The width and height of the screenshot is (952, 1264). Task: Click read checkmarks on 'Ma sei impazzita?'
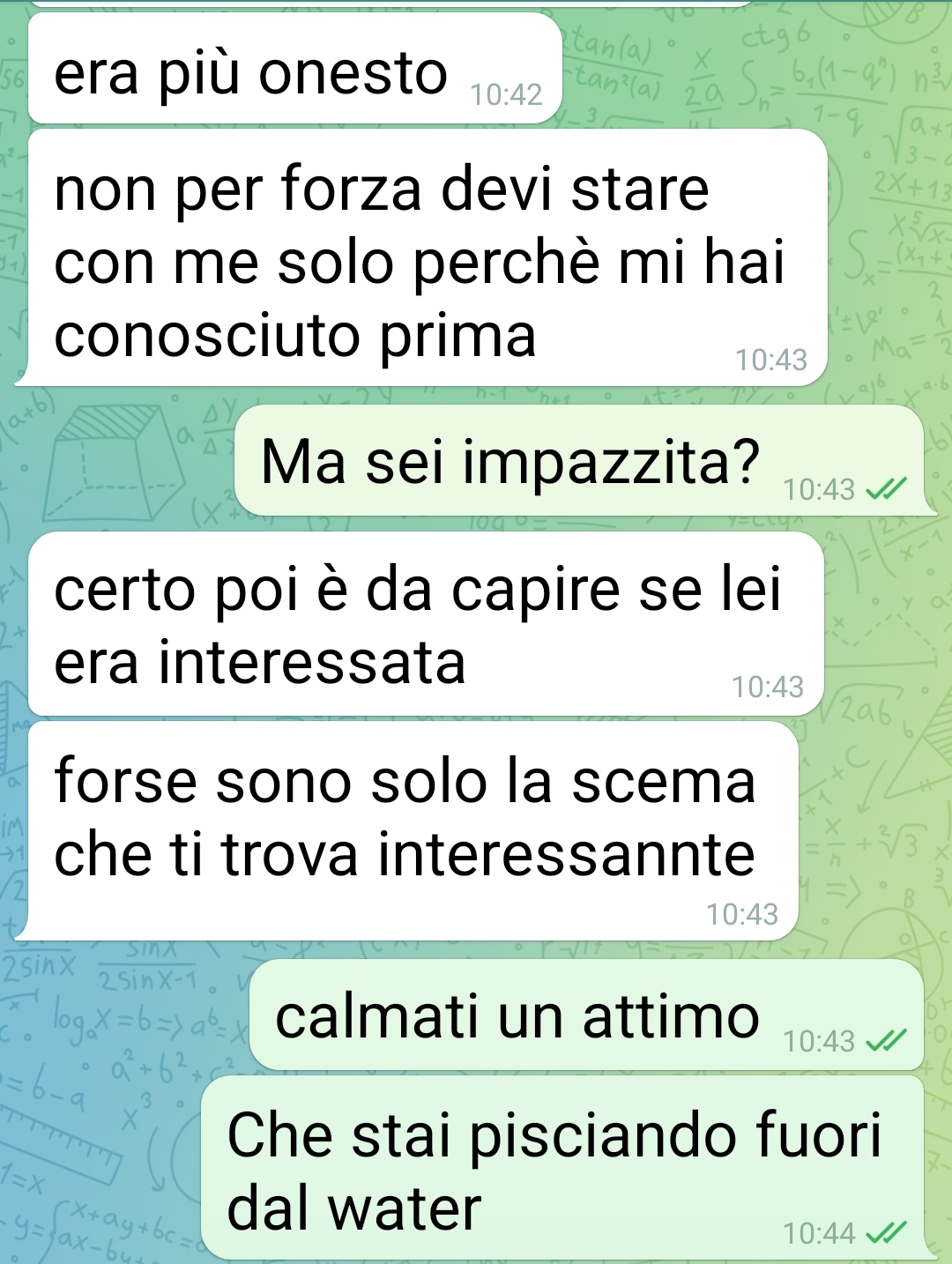pos(886,488)
